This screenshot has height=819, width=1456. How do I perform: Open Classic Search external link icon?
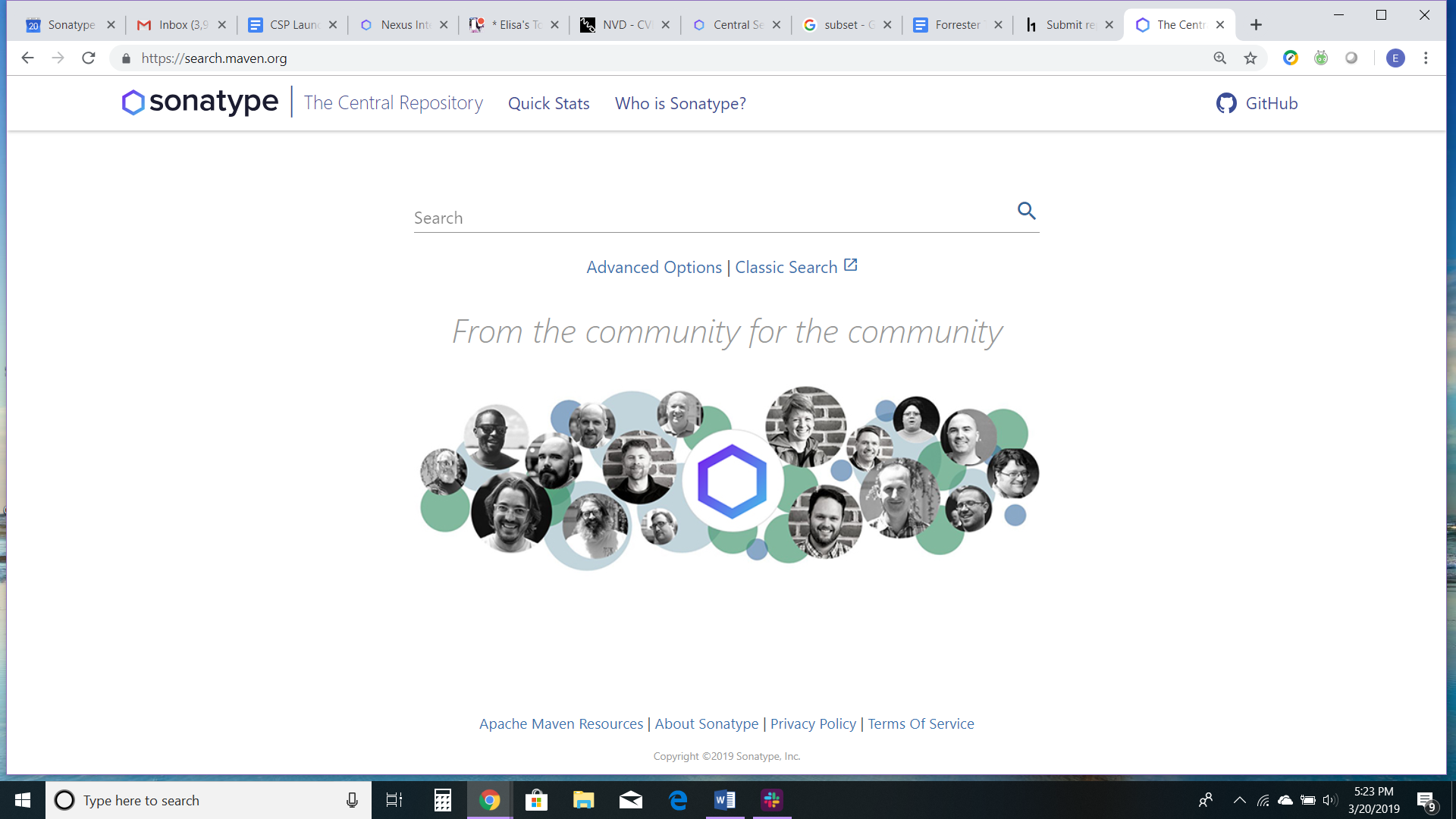[x=850, y=265]
